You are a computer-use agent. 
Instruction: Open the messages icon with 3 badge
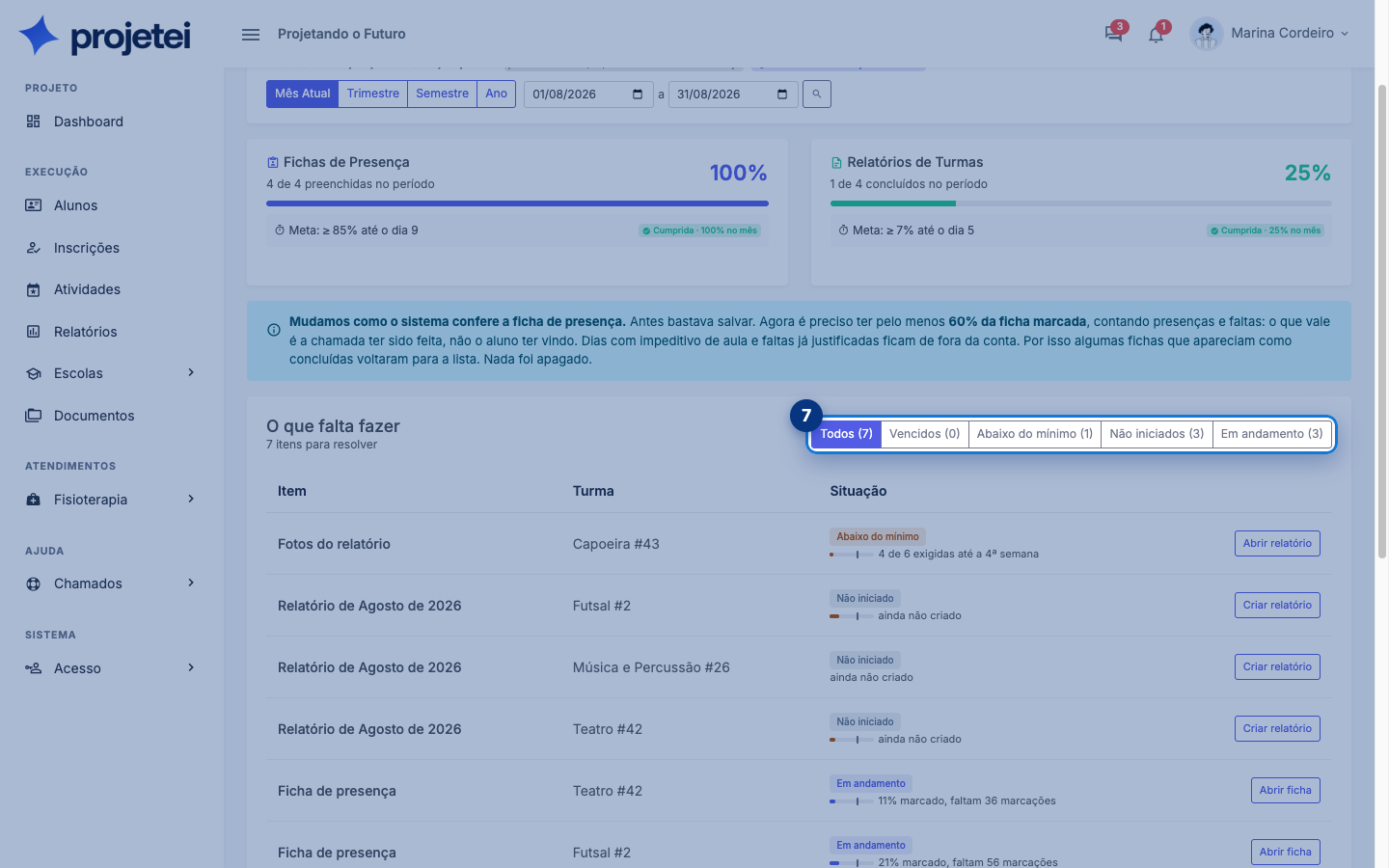1114,34
